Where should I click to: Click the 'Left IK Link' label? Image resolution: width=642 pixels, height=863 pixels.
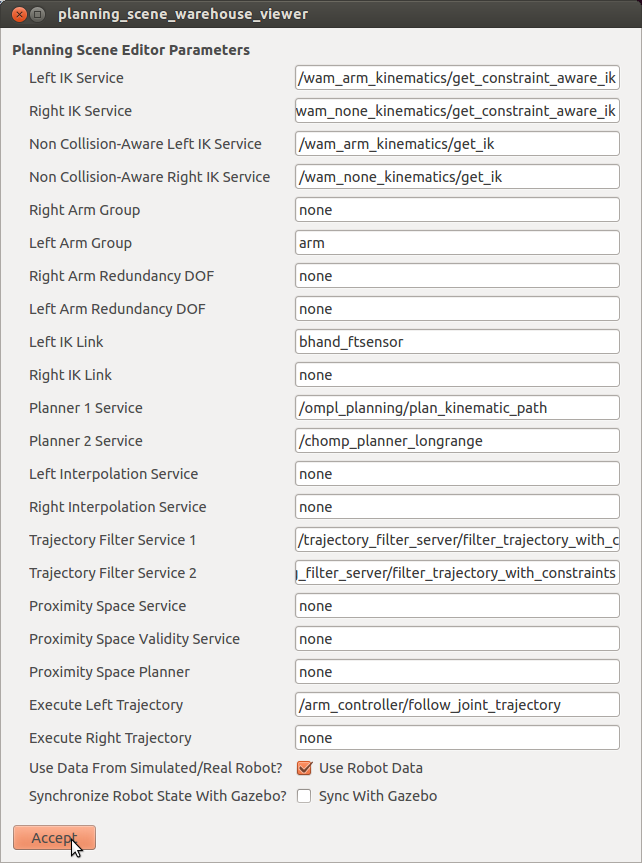[66, 342]
